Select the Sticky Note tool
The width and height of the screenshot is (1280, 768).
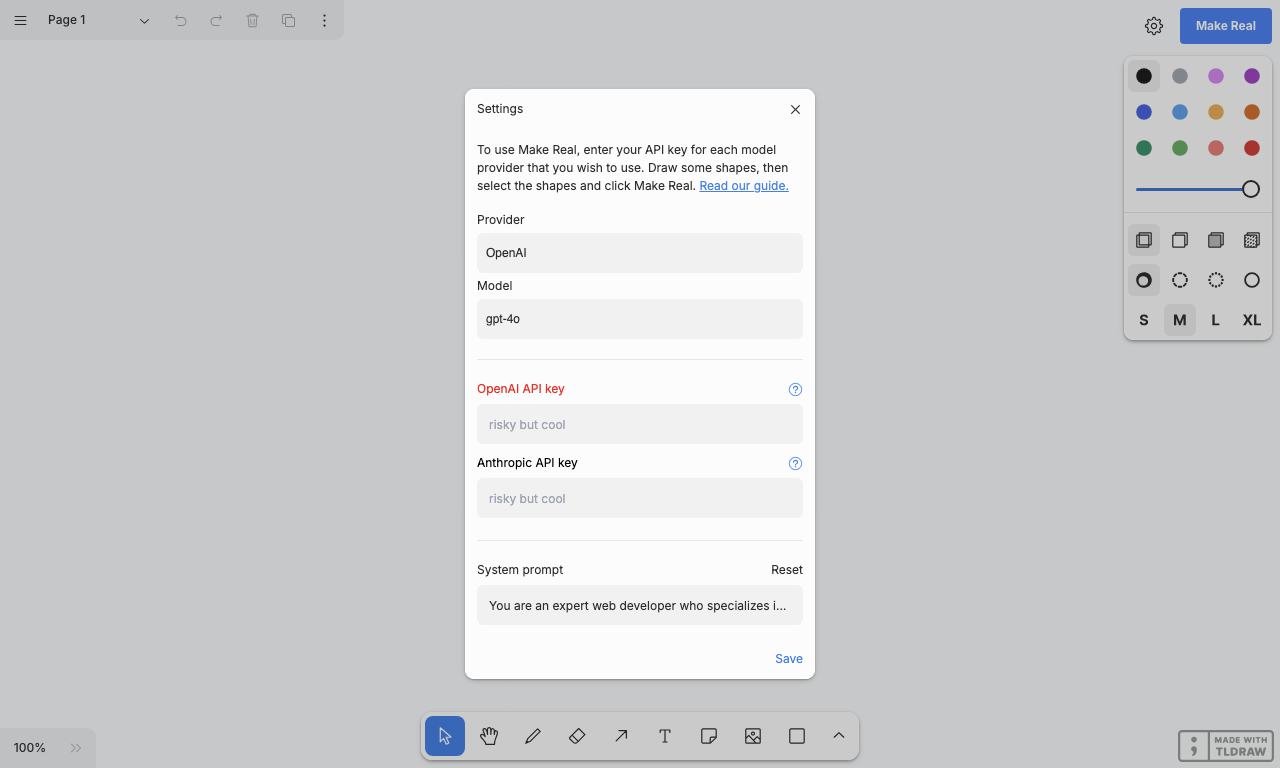(709, 736)
